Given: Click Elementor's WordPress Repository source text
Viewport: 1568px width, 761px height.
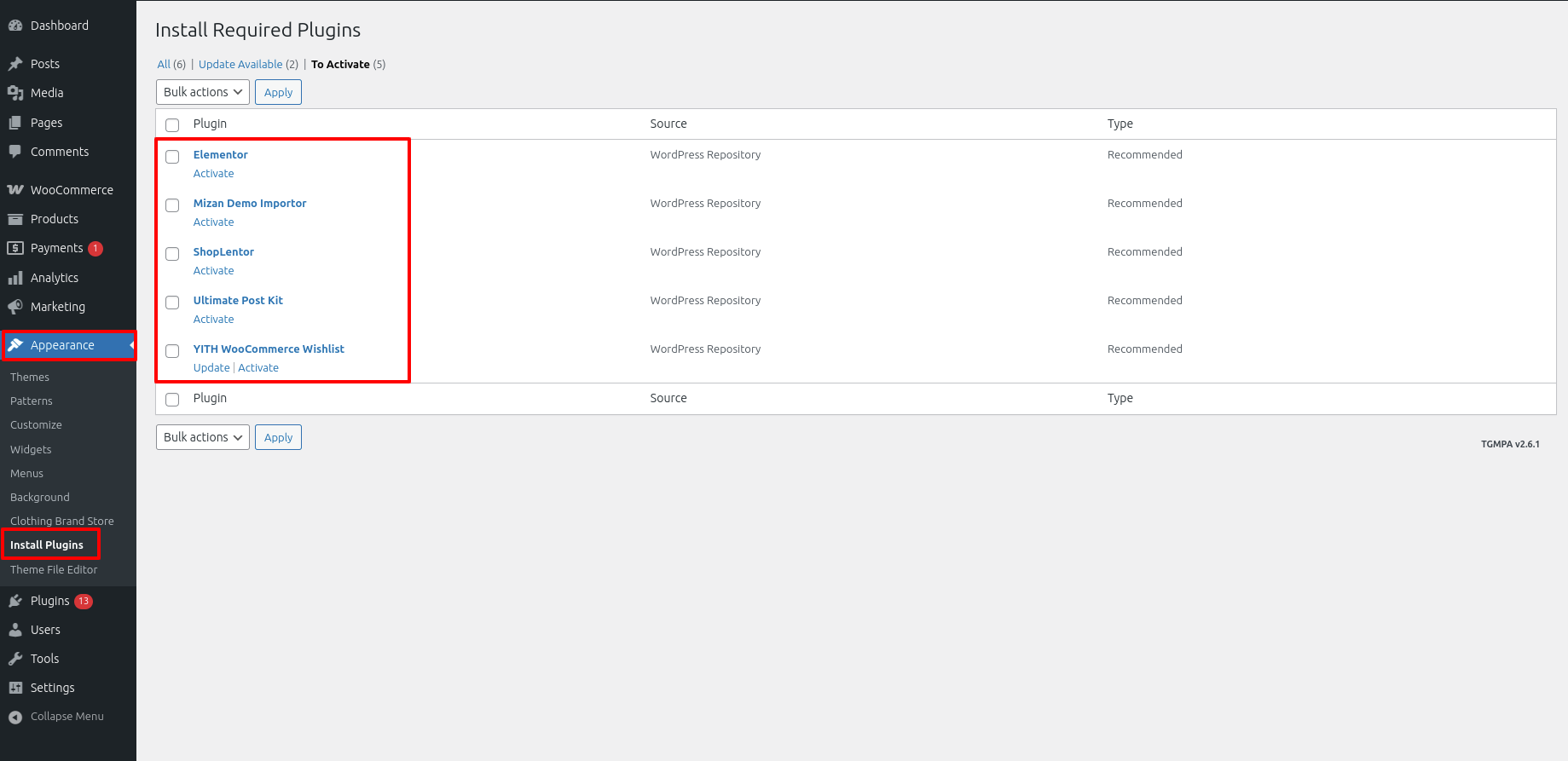Looking at the screenshot, I should tap(705, 154).
